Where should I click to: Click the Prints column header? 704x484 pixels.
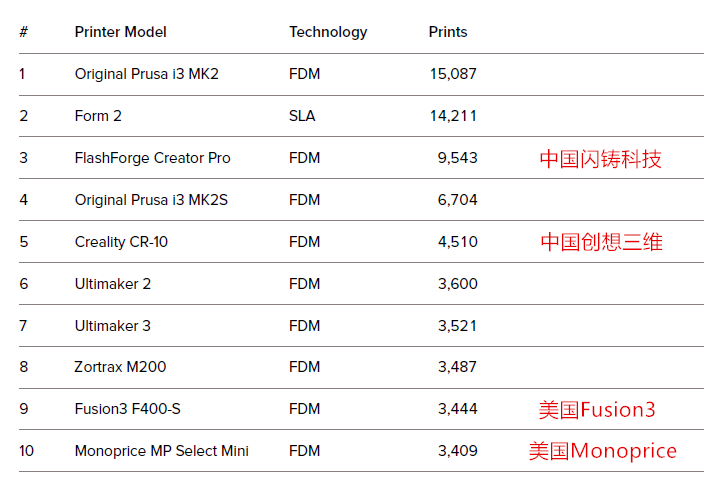pos(448,32)
